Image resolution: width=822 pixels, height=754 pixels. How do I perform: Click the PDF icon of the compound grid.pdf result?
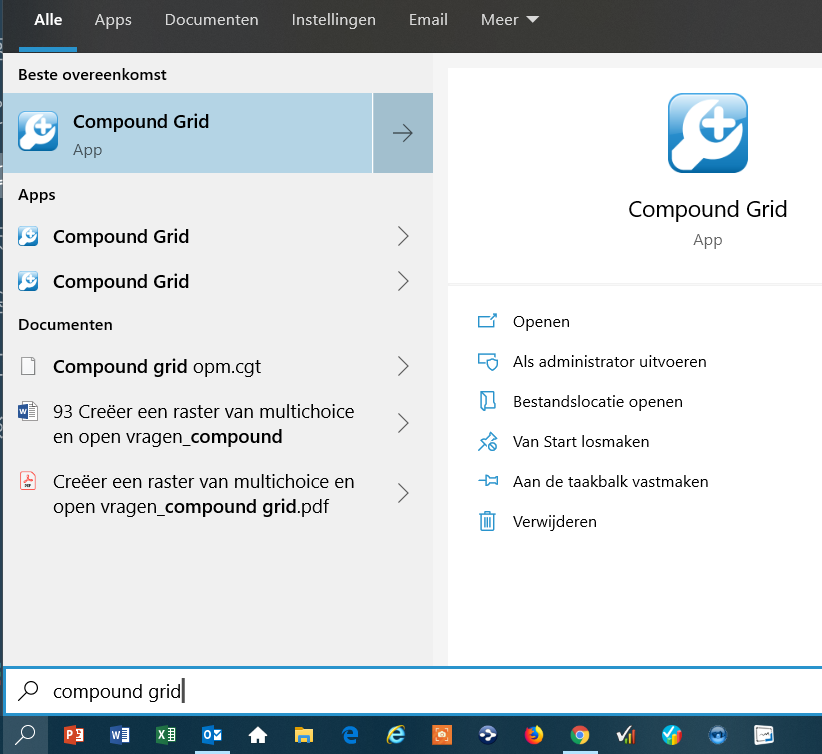pos(28,481)
